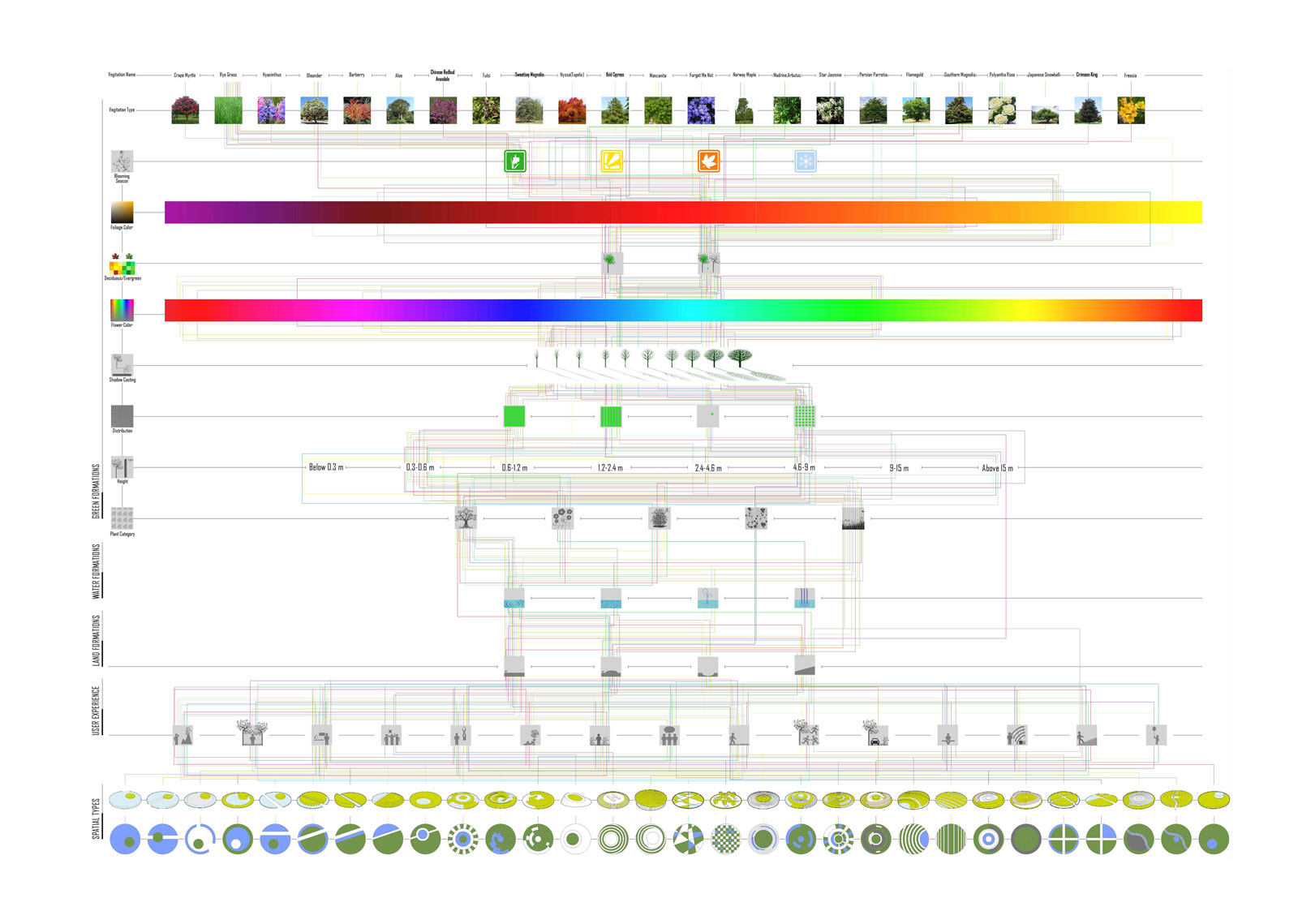Select the dotted grid distribution icon
This screenshot has width=1298, height=924.
(x=804, y=416)
